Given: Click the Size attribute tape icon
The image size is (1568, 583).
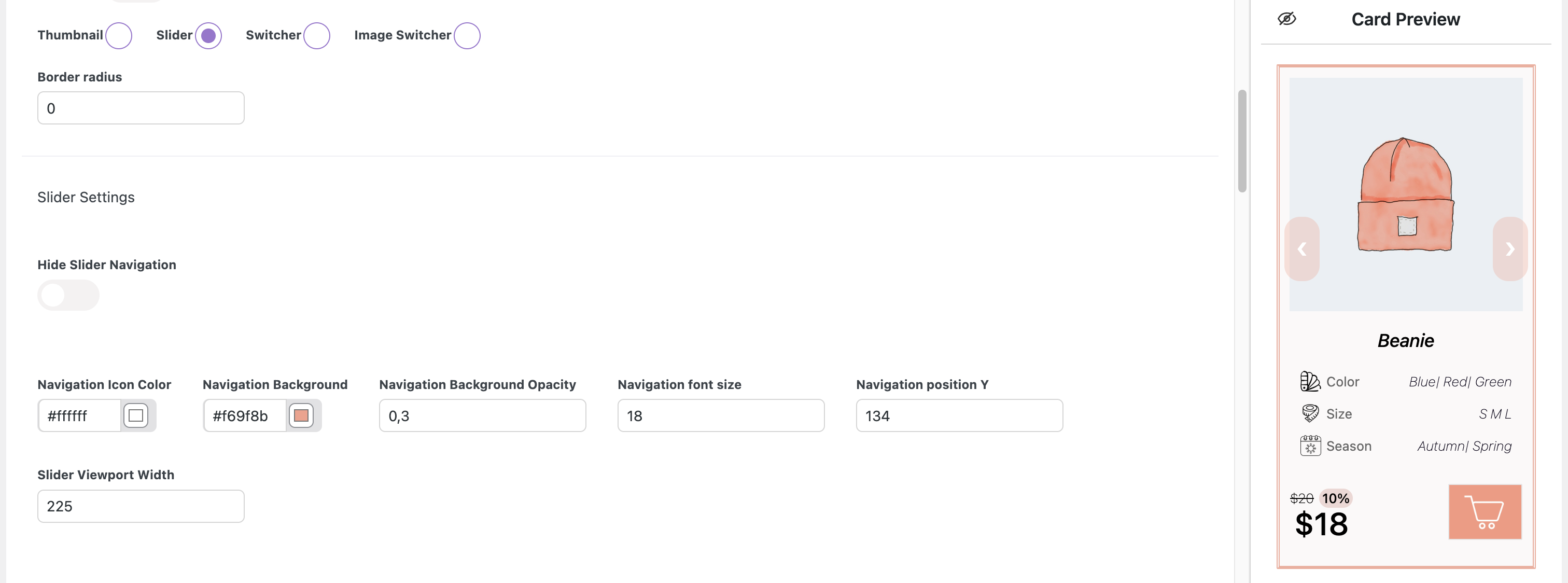Looking at the screenshot, I should 1310,413.
